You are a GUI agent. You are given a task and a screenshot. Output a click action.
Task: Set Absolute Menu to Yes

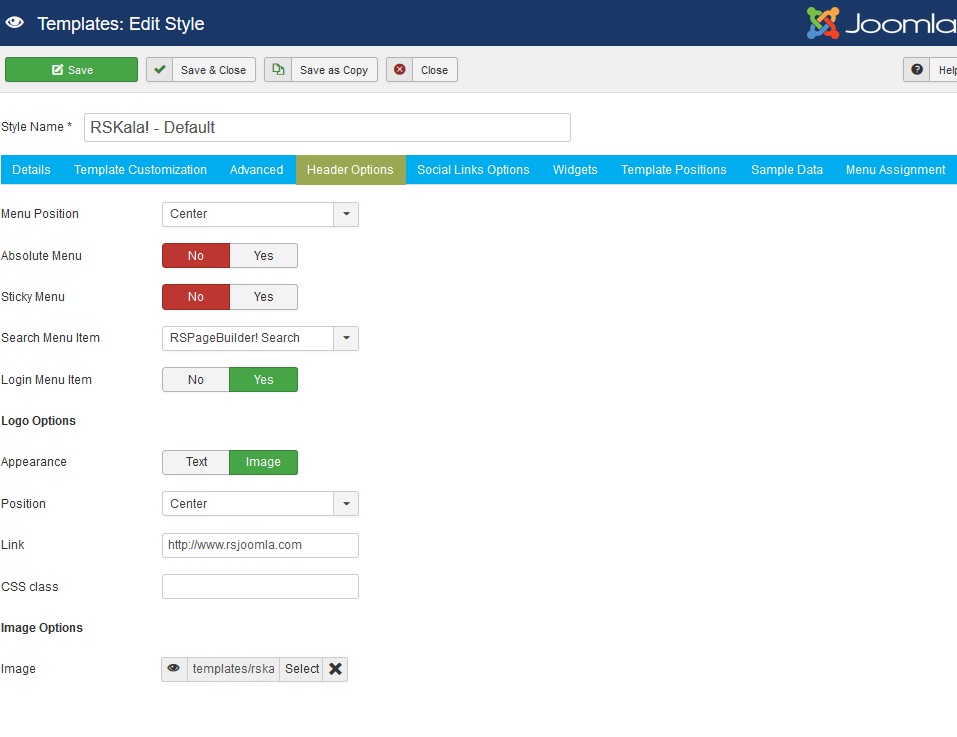pos(264,256)
